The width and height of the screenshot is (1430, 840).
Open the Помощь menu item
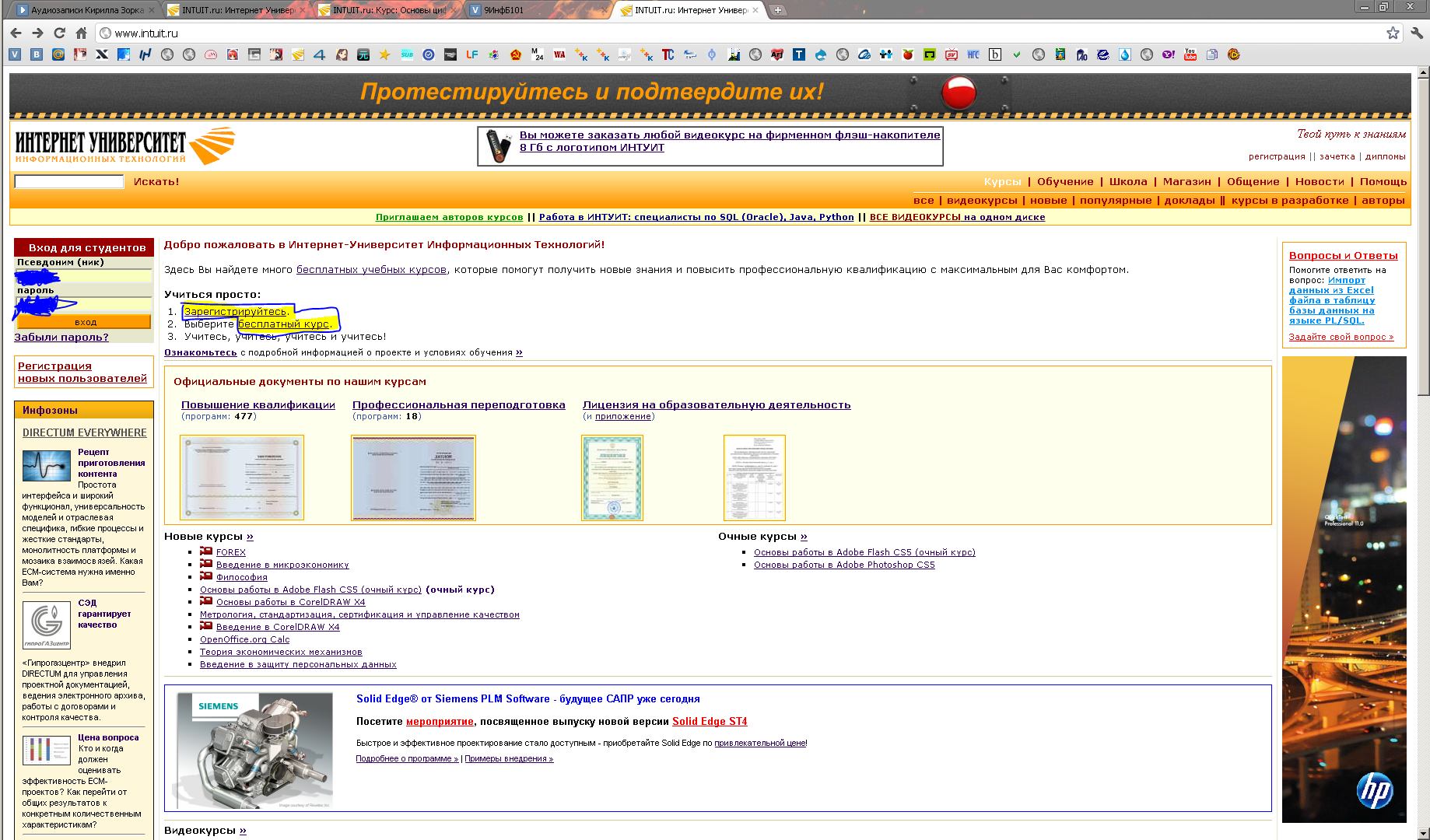pos(1383,182)
